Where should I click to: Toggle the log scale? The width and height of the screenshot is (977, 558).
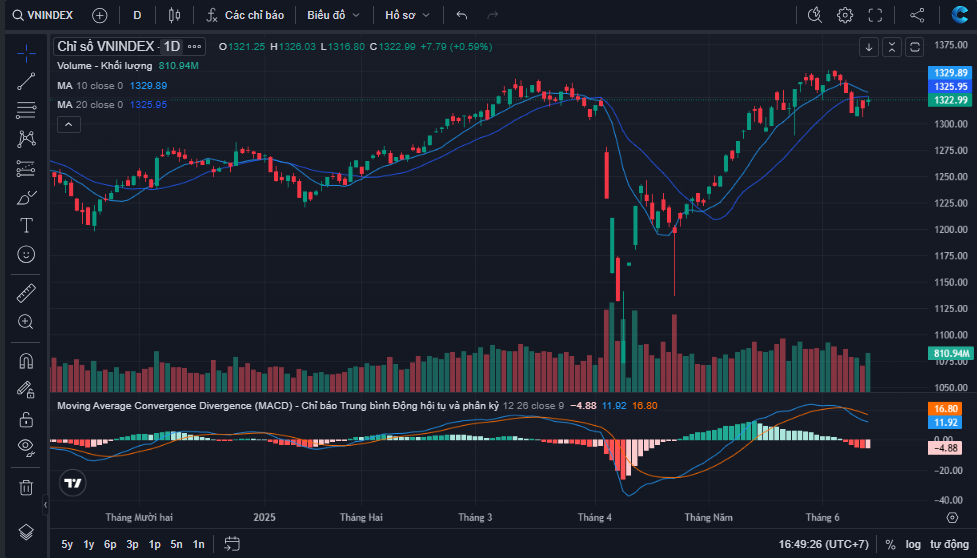pos(913,544)
